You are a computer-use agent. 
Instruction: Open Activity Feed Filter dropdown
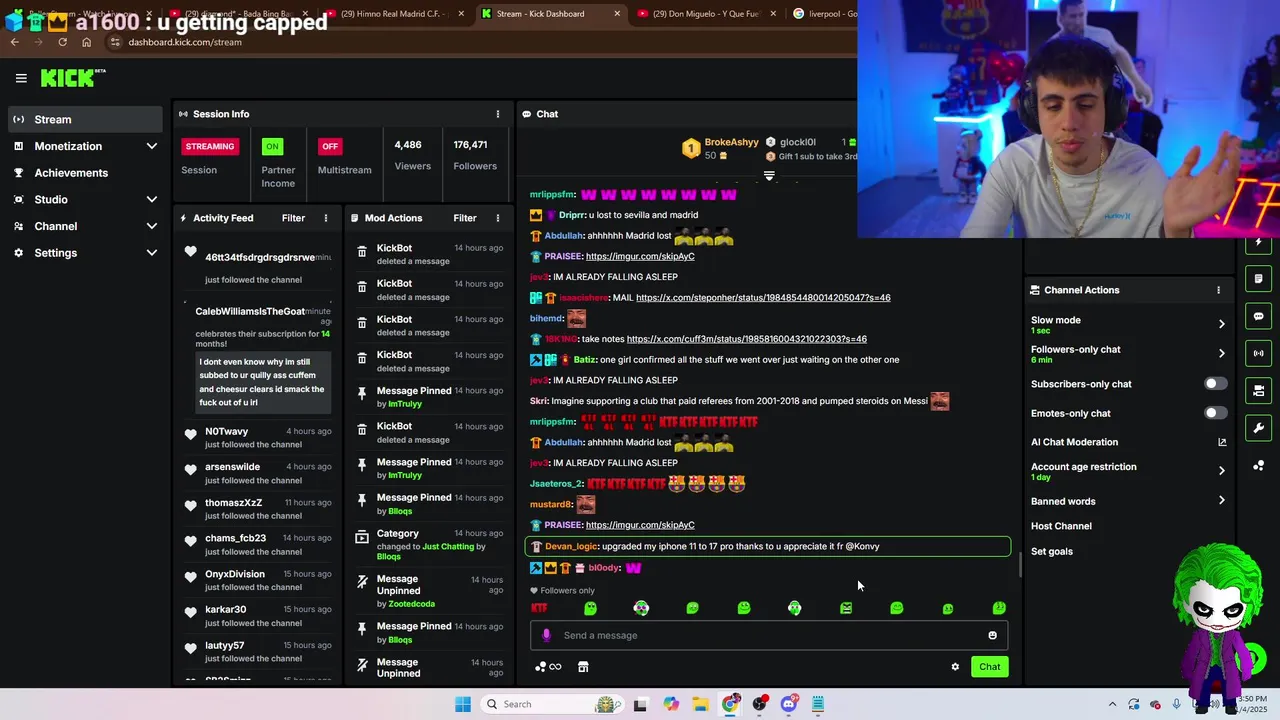tap(293, 218)
